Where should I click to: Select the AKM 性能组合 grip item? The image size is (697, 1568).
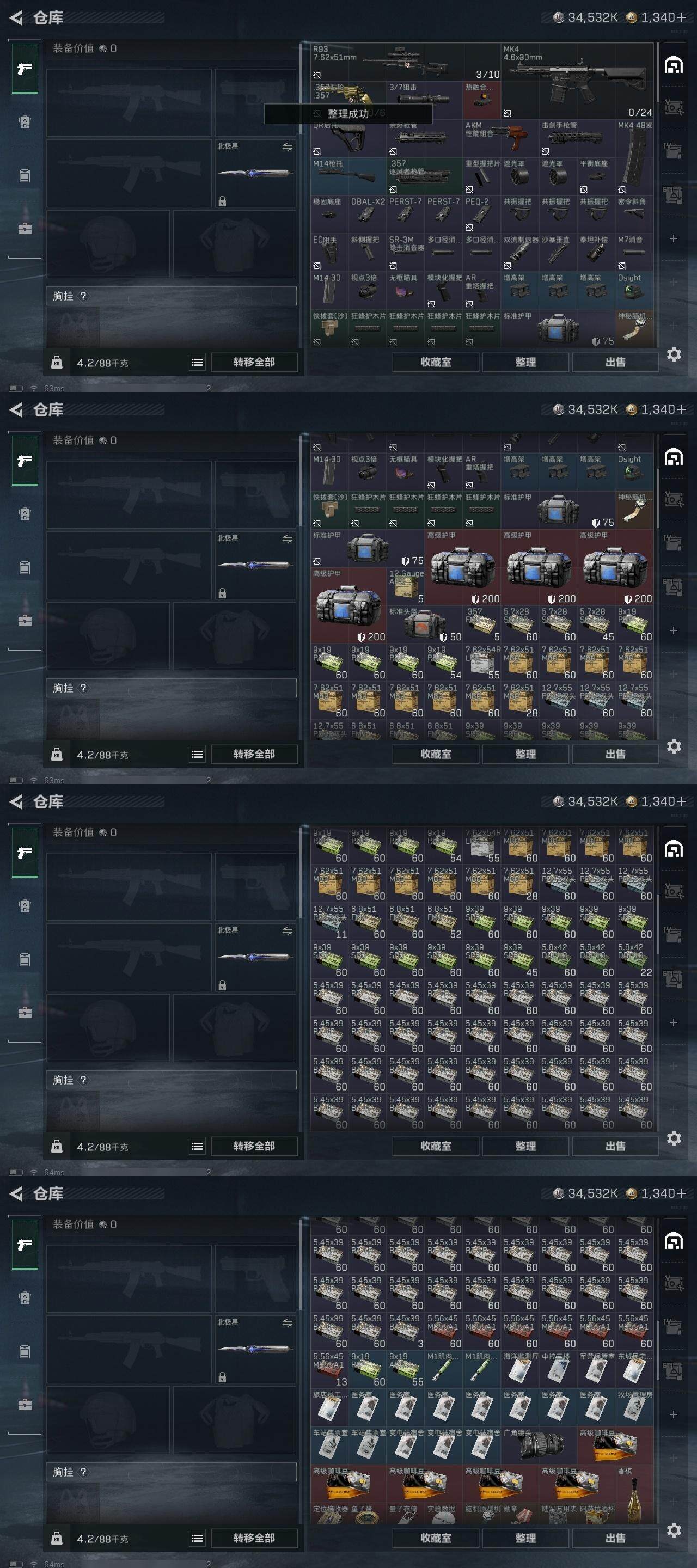(x=501, y=138)
